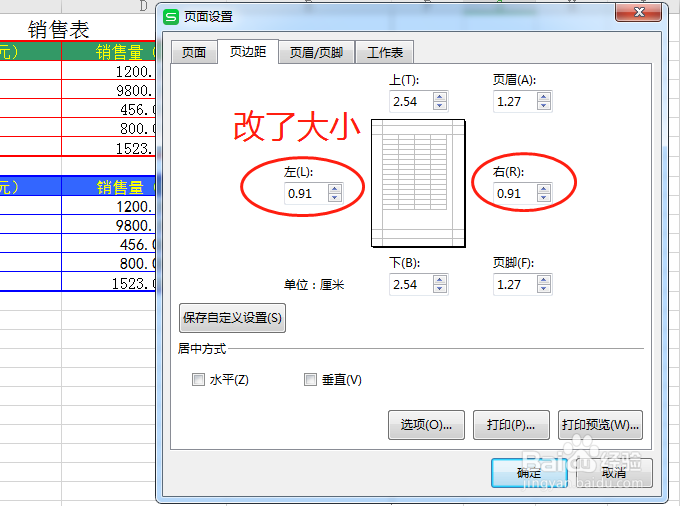This screenshot has height=506, width=680.
Task: Click the WPS spreadsheet icon in title bar
Action: (171, 17)
